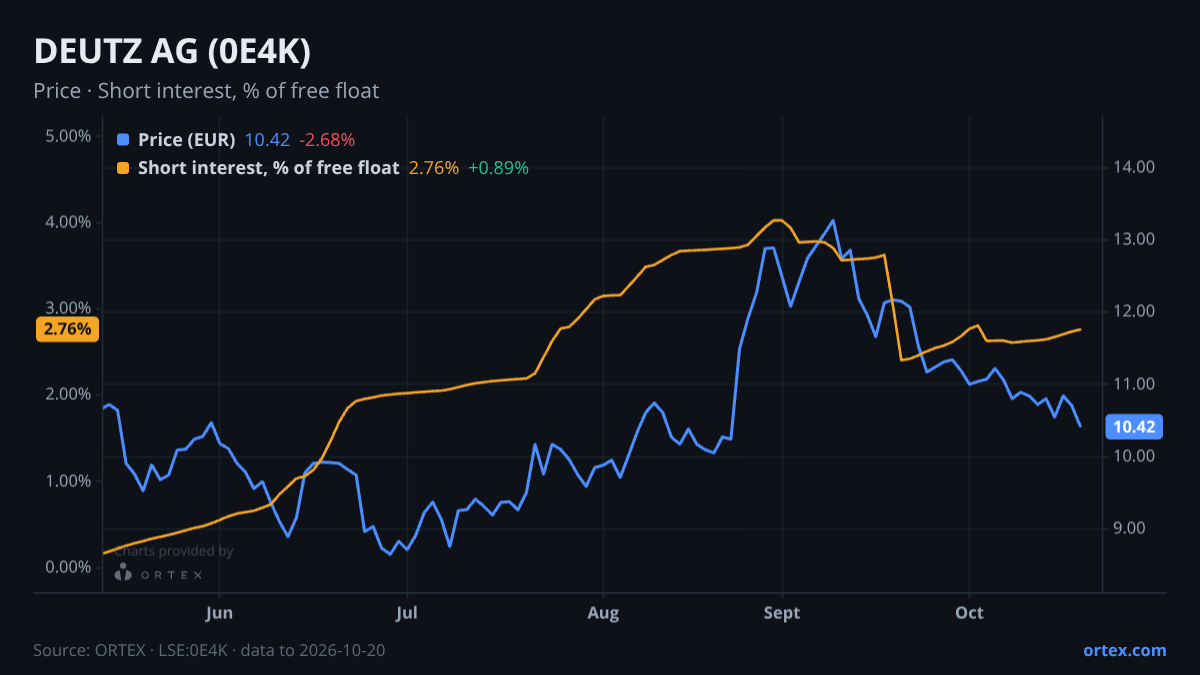Click the 12.00 right axis label
Screen dimensions: 1200x675
(1134, 311)
